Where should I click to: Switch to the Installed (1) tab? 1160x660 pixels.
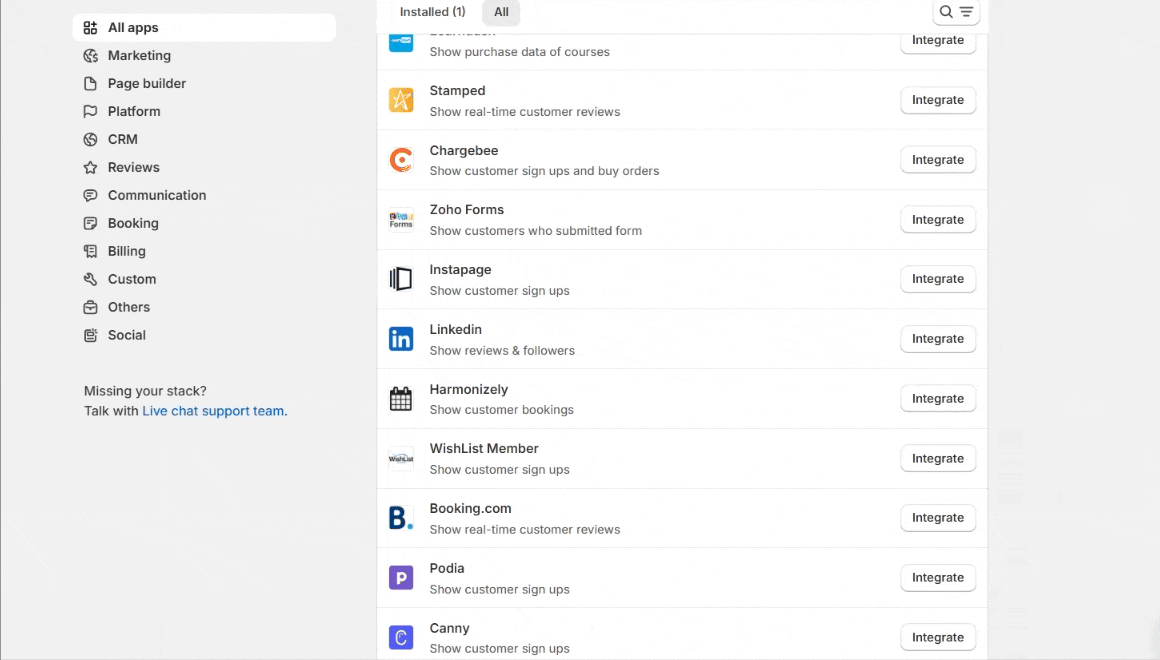pyautogui.click(x=433, y=12)
